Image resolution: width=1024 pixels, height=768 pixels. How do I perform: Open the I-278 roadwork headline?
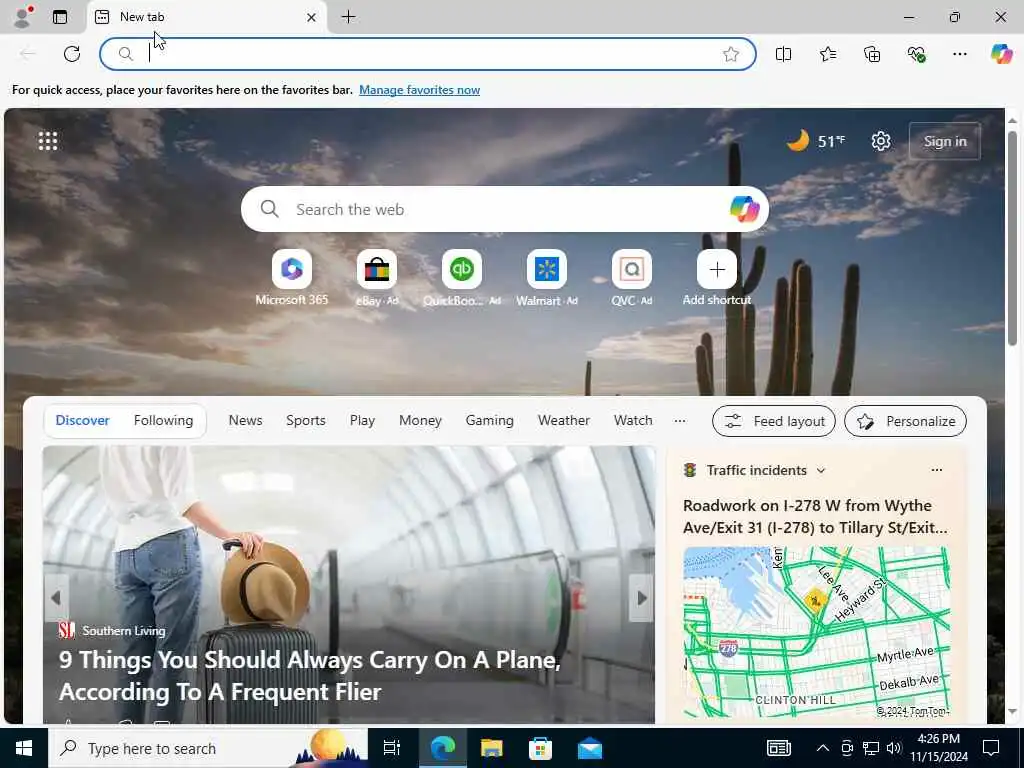pyautogui.click(x=815, y=516)
